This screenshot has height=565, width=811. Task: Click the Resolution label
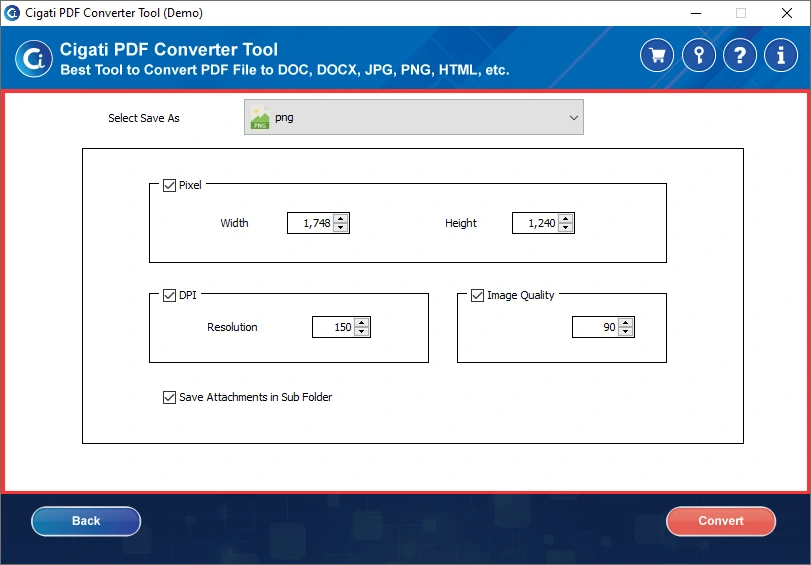(232, 327)
